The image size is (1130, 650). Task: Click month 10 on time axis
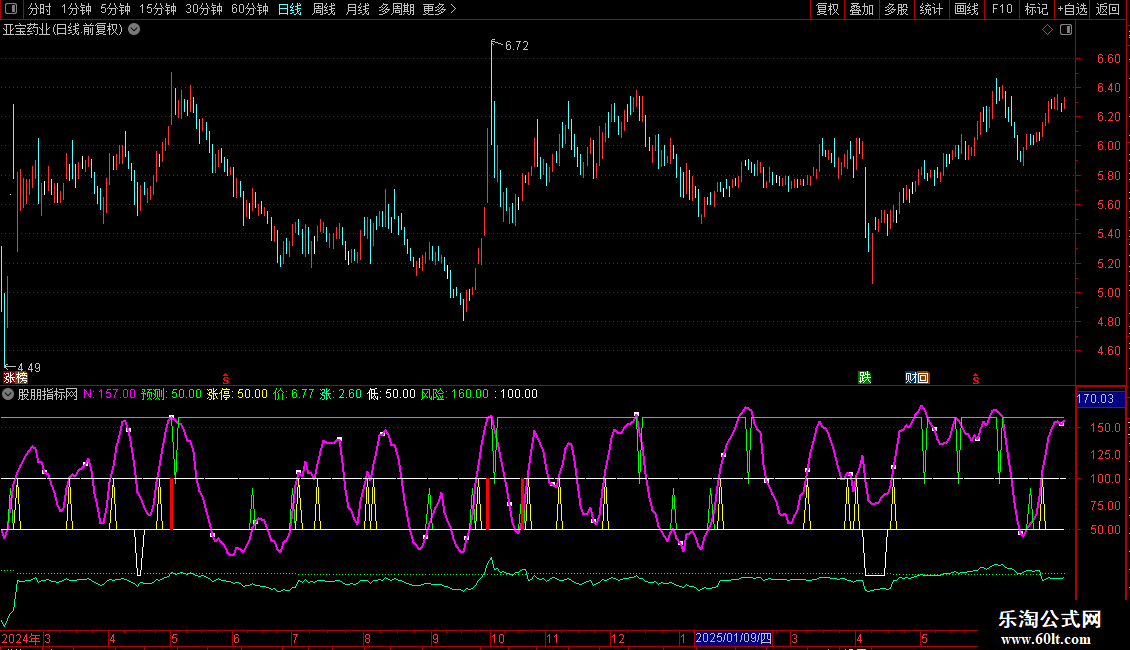click(x=497, y=638)
